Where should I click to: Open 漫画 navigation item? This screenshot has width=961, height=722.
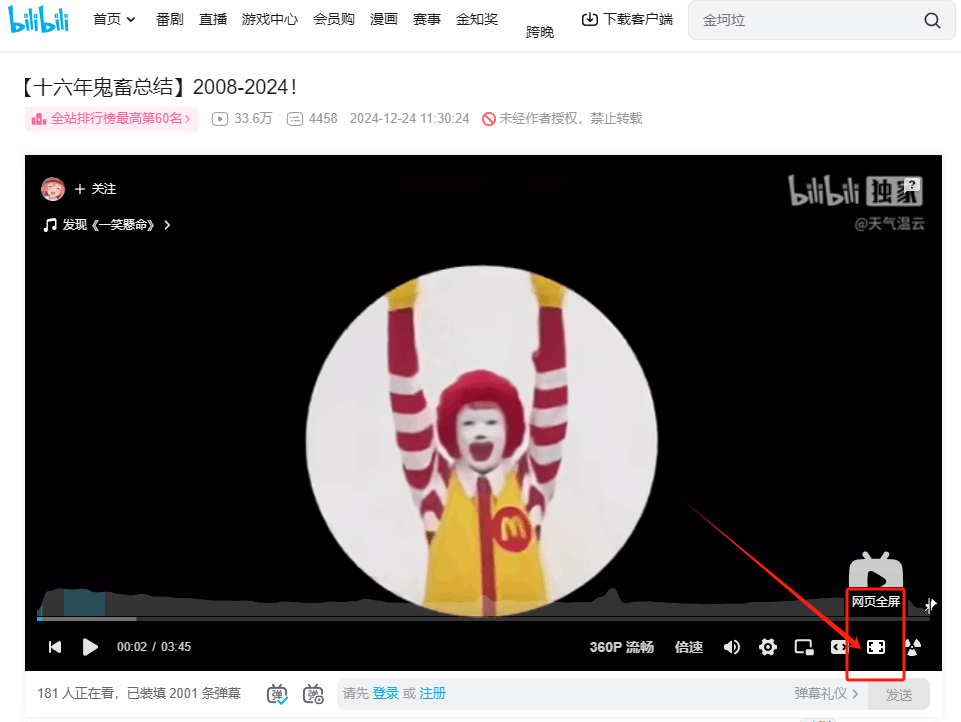(x=384, y=20)
